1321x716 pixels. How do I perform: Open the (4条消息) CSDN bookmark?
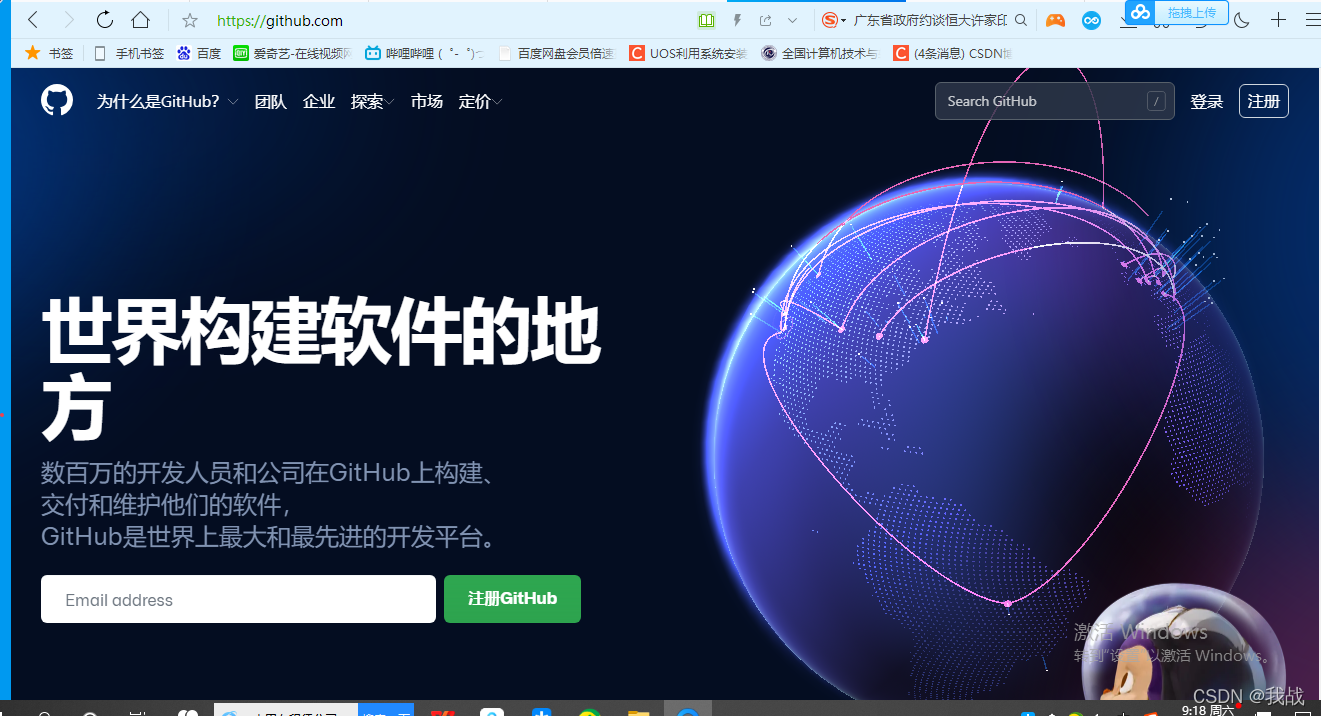tap(952, 53)
